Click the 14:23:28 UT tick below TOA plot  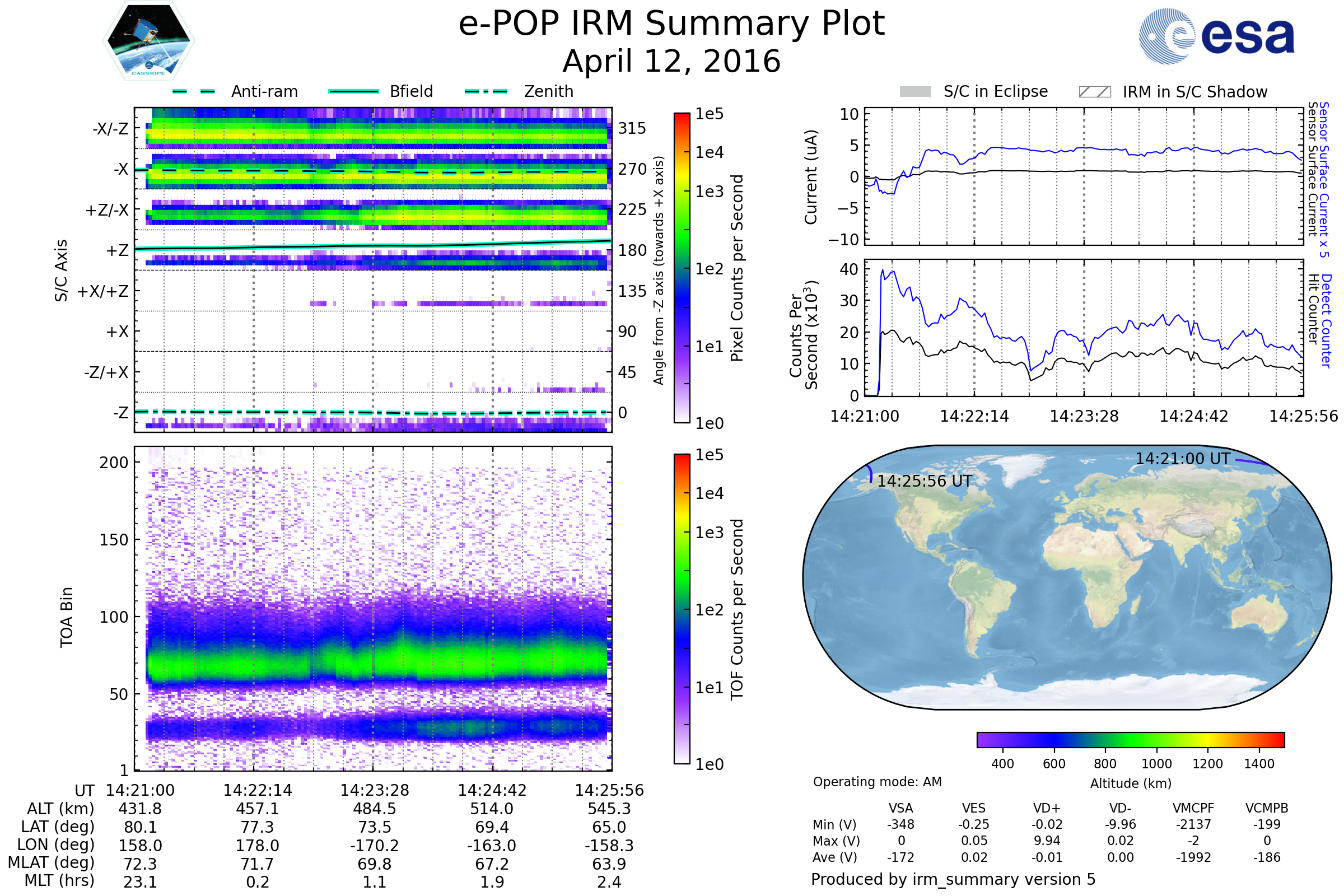click(375, 790)
